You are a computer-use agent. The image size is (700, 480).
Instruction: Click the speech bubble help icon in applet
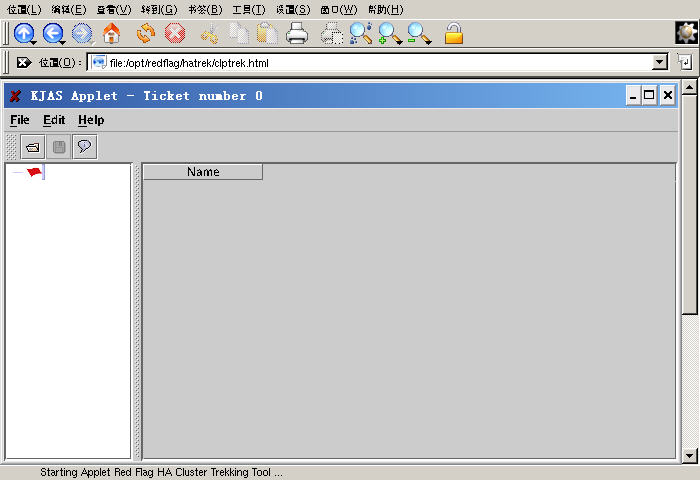(84, 147)
